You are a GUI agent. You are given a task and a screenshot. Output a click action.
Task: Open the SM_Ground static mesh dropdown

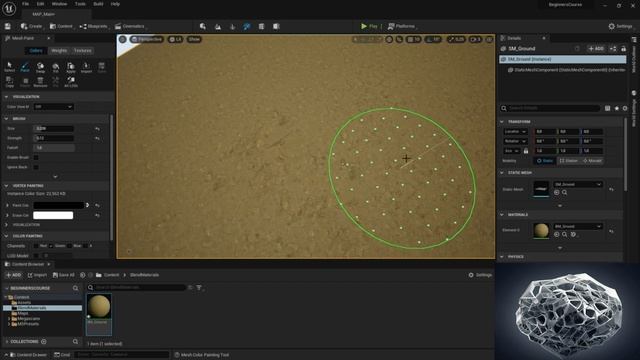tap(578, 184)
